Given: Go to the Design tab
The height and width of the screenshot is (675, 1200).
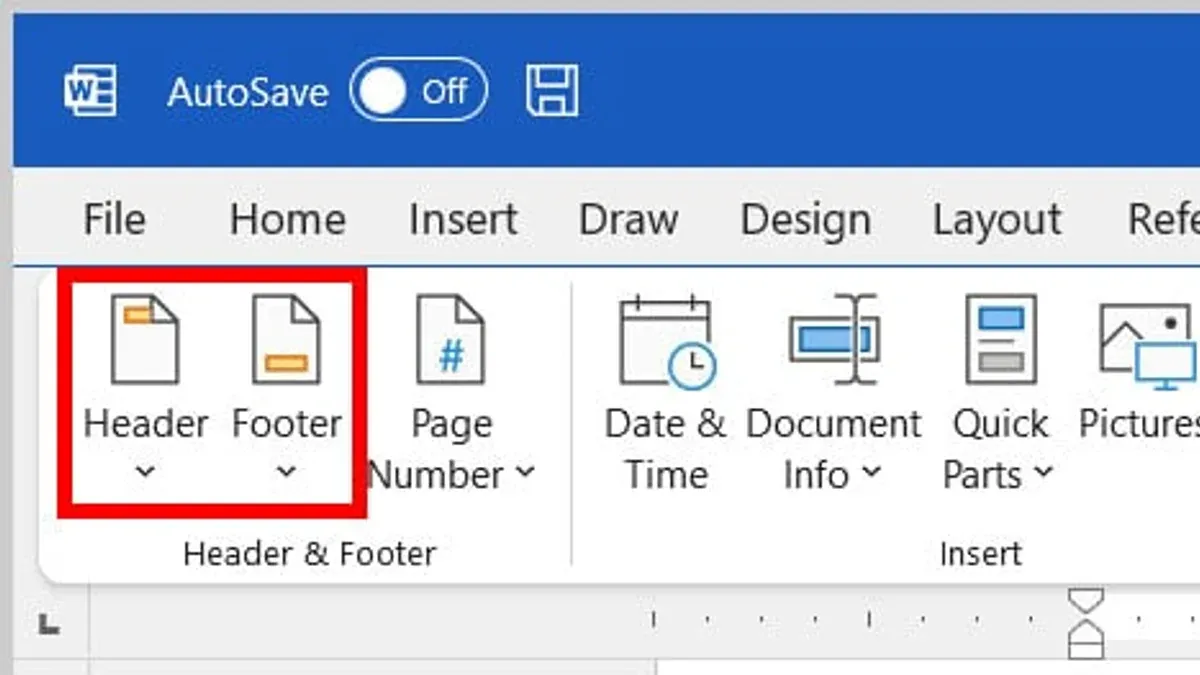Looking at the screenshot, I should (806, 219).
